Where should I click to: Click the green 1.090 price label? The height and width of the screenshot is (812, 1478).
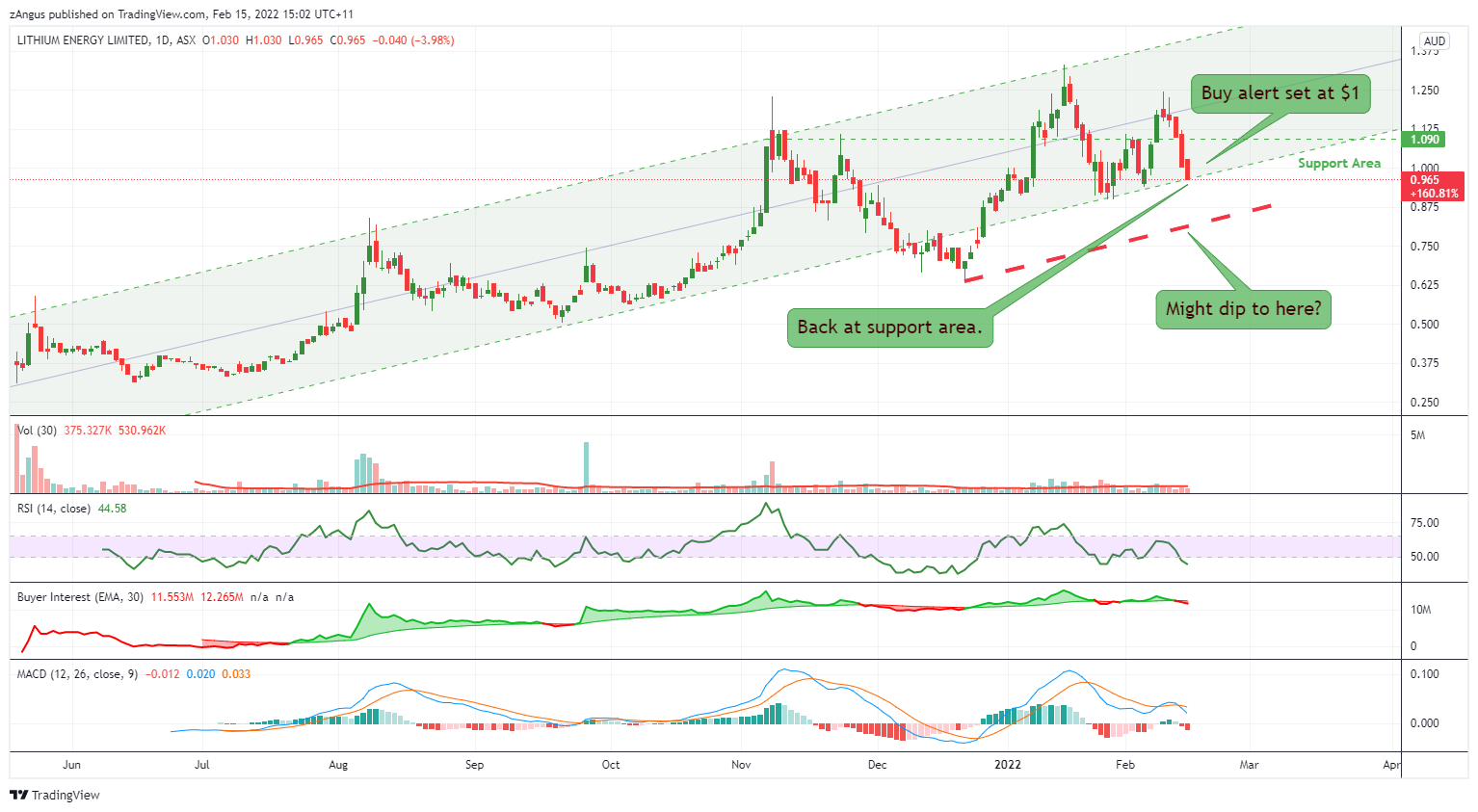coord(1425,140)
